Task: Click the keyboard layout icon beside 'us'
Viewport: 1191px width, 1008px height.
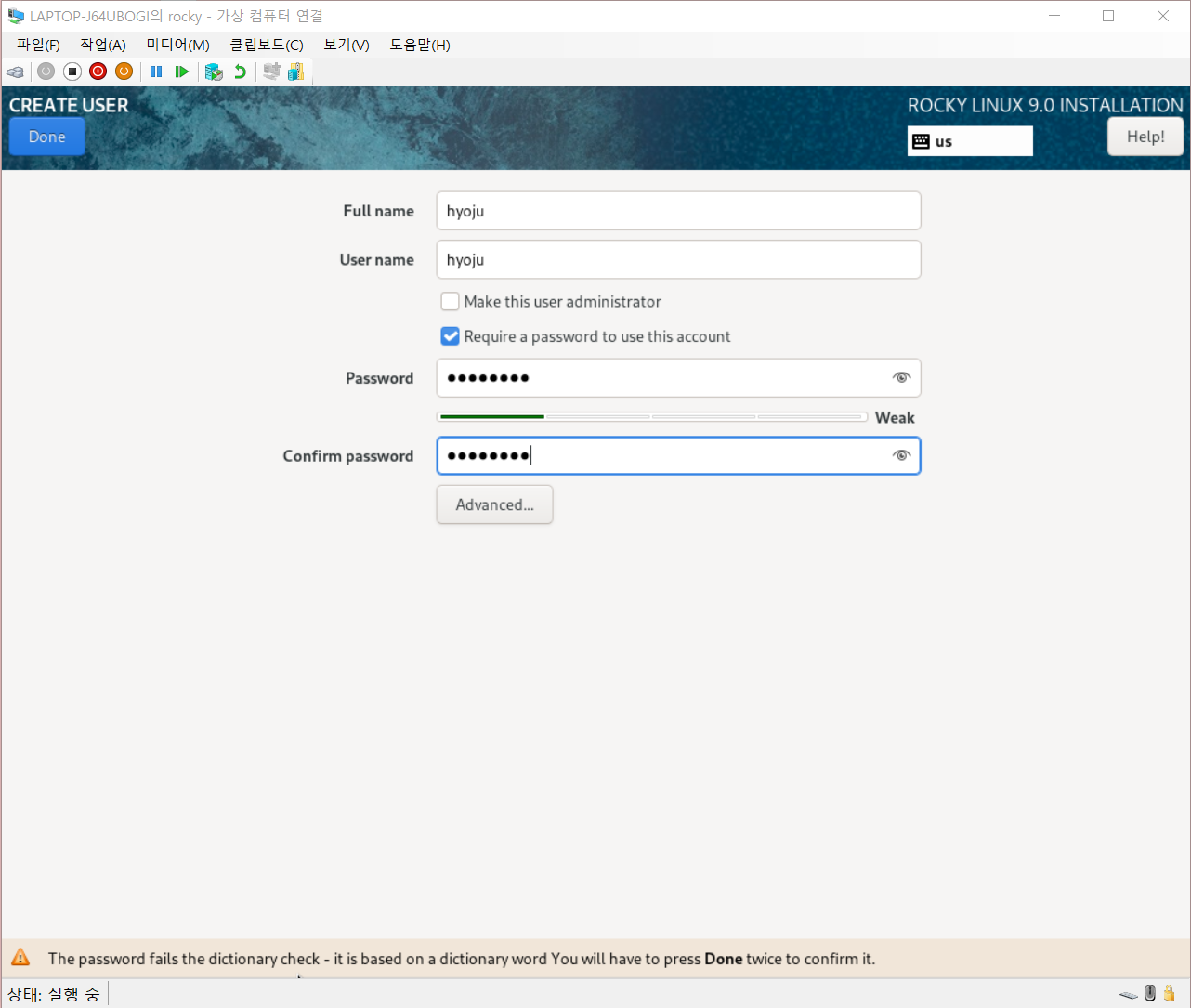Action: [921, 141]
